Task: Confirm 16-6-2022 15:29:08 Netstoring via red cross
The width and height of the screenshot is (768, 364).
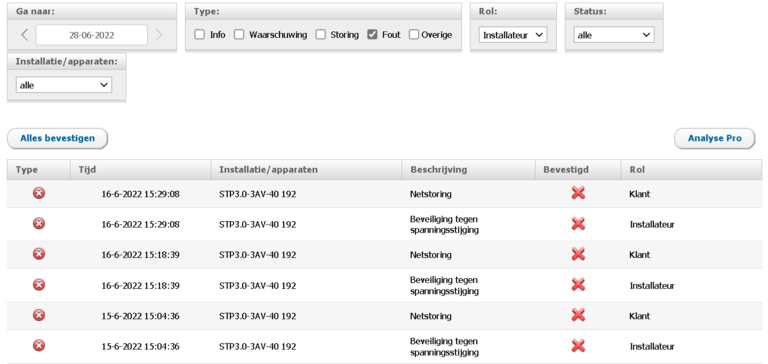Action: tap(578, 193)
